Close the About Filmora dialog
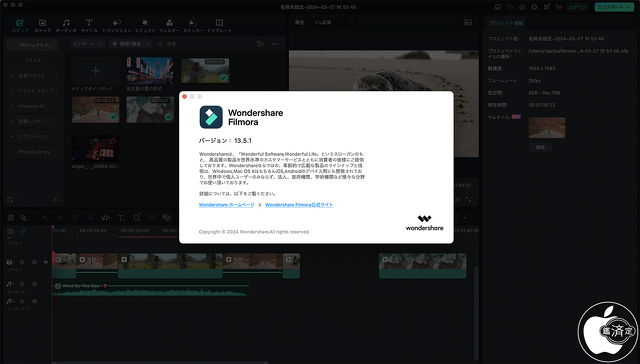640x364 pixels. 184,97
